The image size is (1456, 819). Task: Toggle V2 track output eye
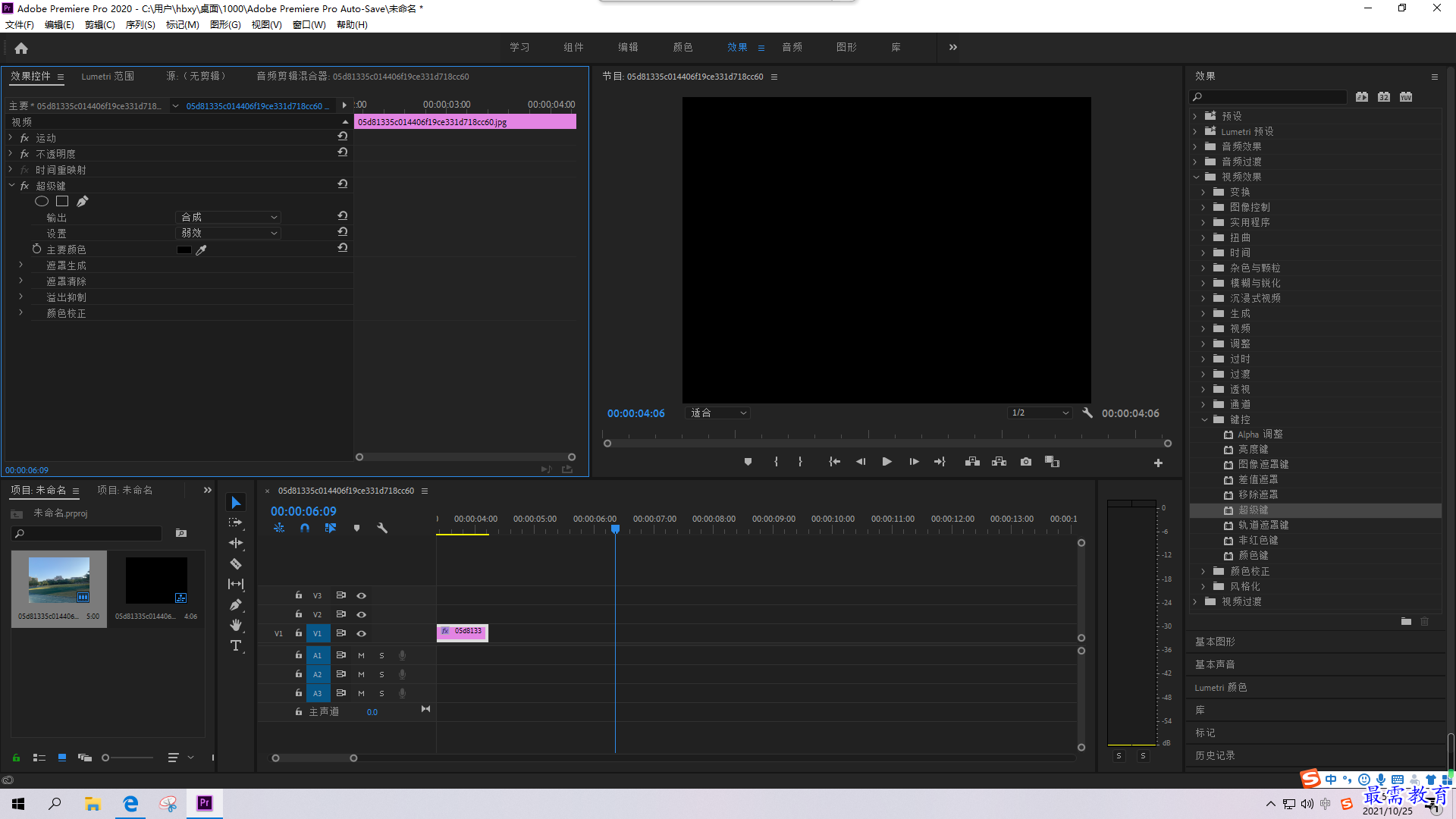362,614
